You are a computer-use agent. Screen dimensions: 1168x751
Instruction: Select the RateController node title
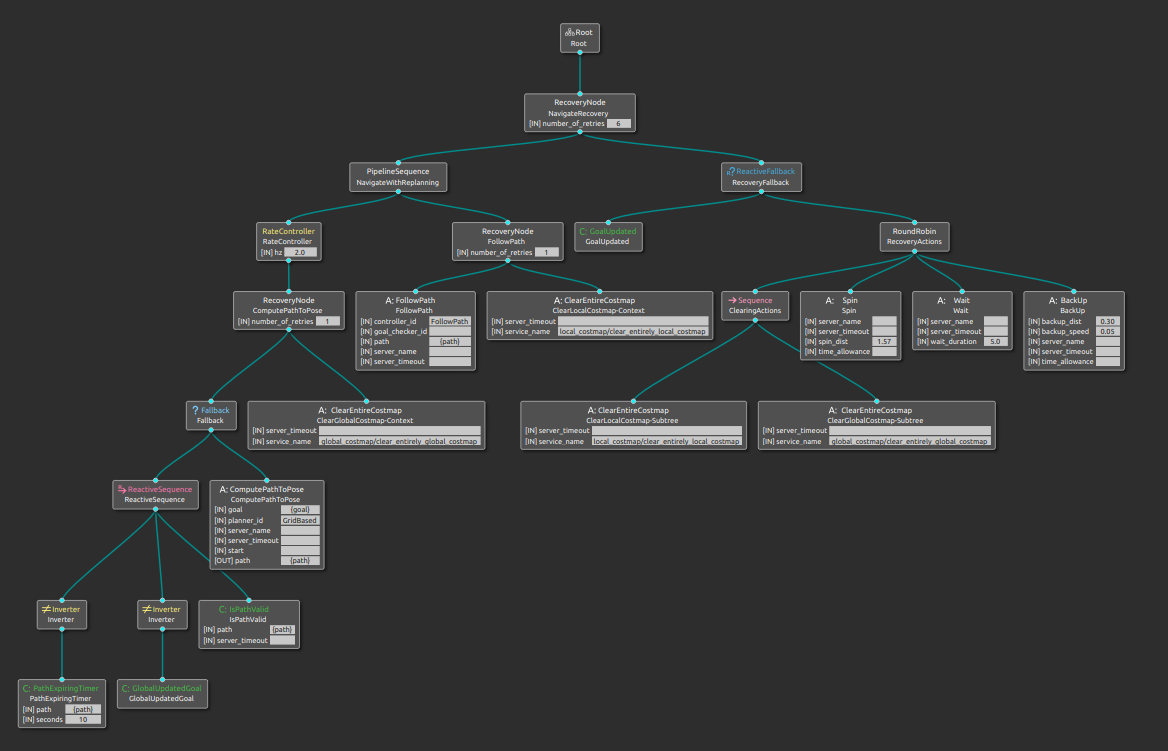(x=288, y=231)
